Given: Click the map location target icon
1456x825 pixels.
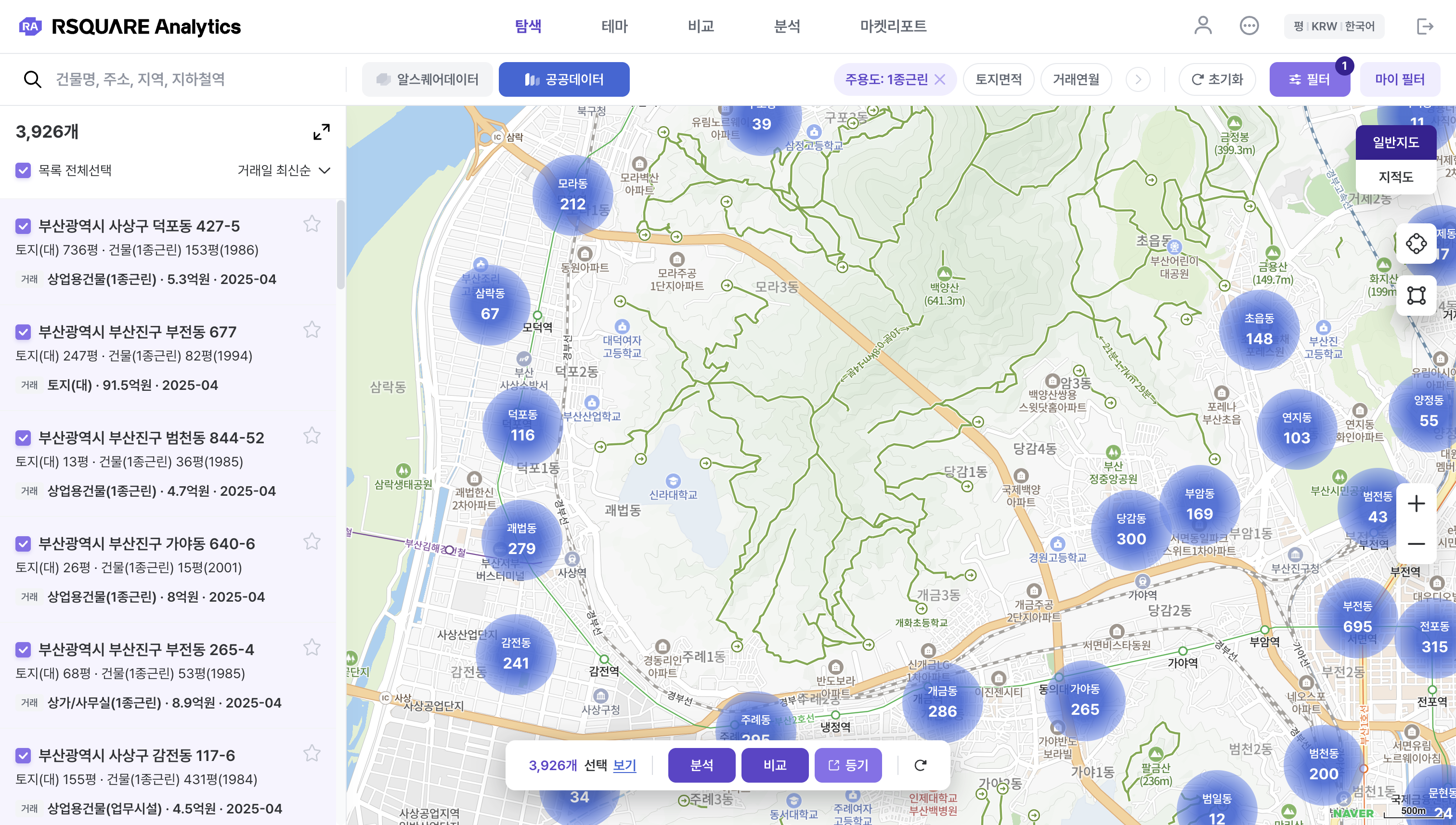Looking at the screenshot, I should 1416,244.
